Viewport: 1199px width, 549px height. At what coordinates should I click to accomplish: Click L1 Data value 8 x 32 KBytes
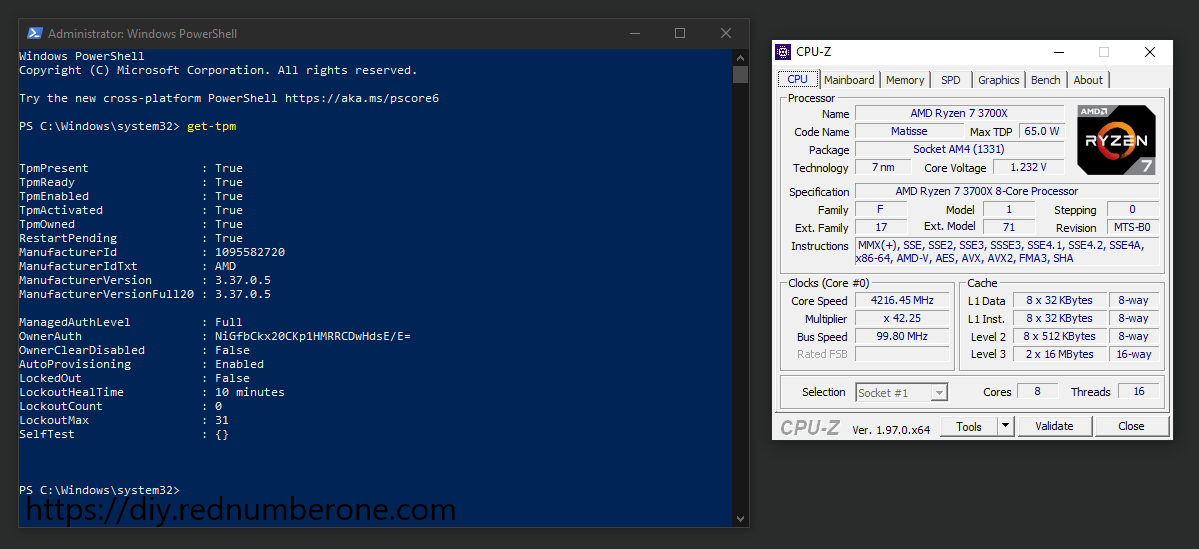(1059, 300)
